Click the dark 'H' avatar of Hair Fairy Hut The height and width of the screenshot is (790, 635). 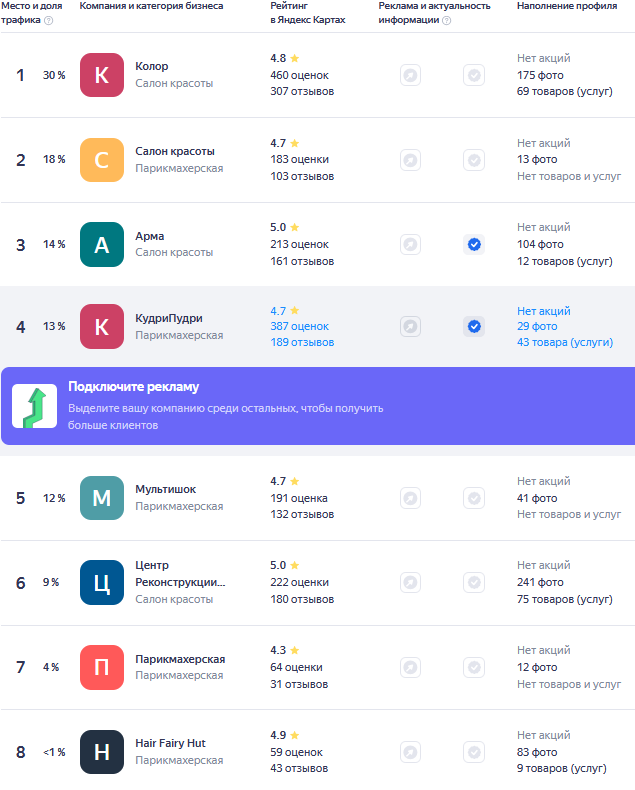101,753
